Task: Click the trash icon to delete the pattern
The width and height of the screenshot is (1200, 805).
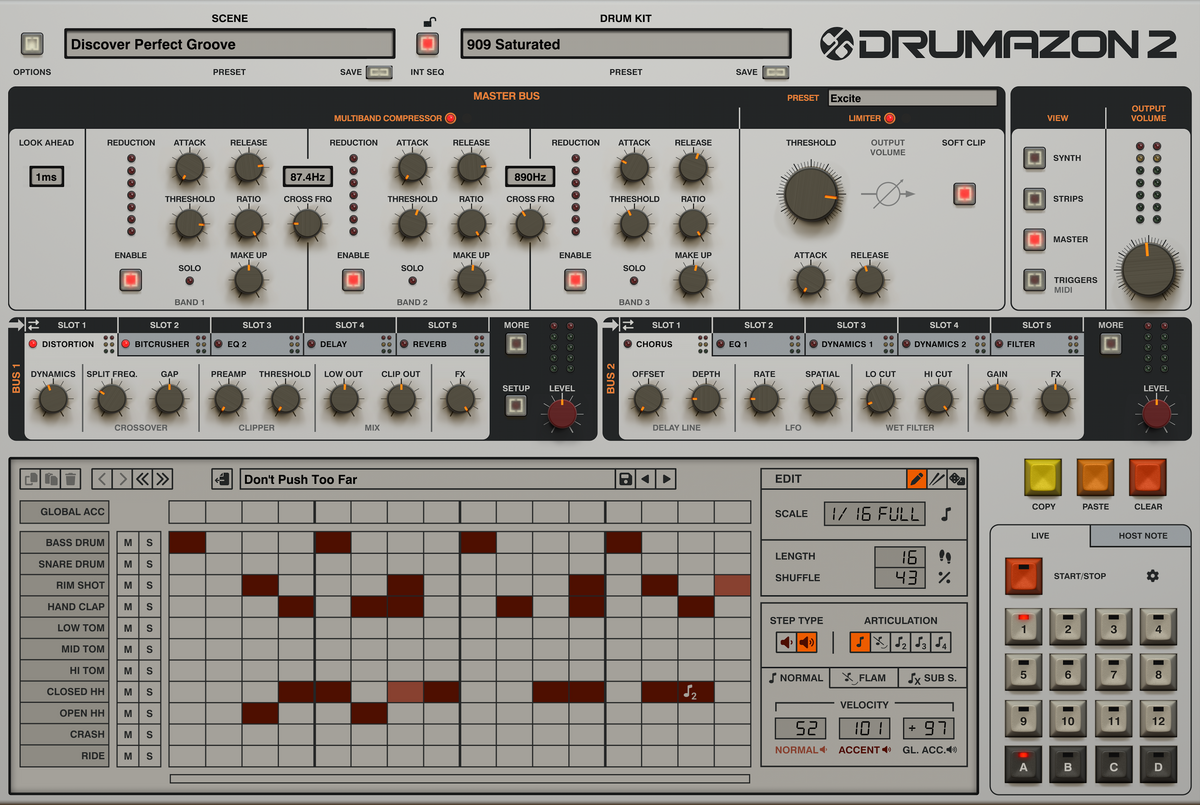Action: point(69,479)
